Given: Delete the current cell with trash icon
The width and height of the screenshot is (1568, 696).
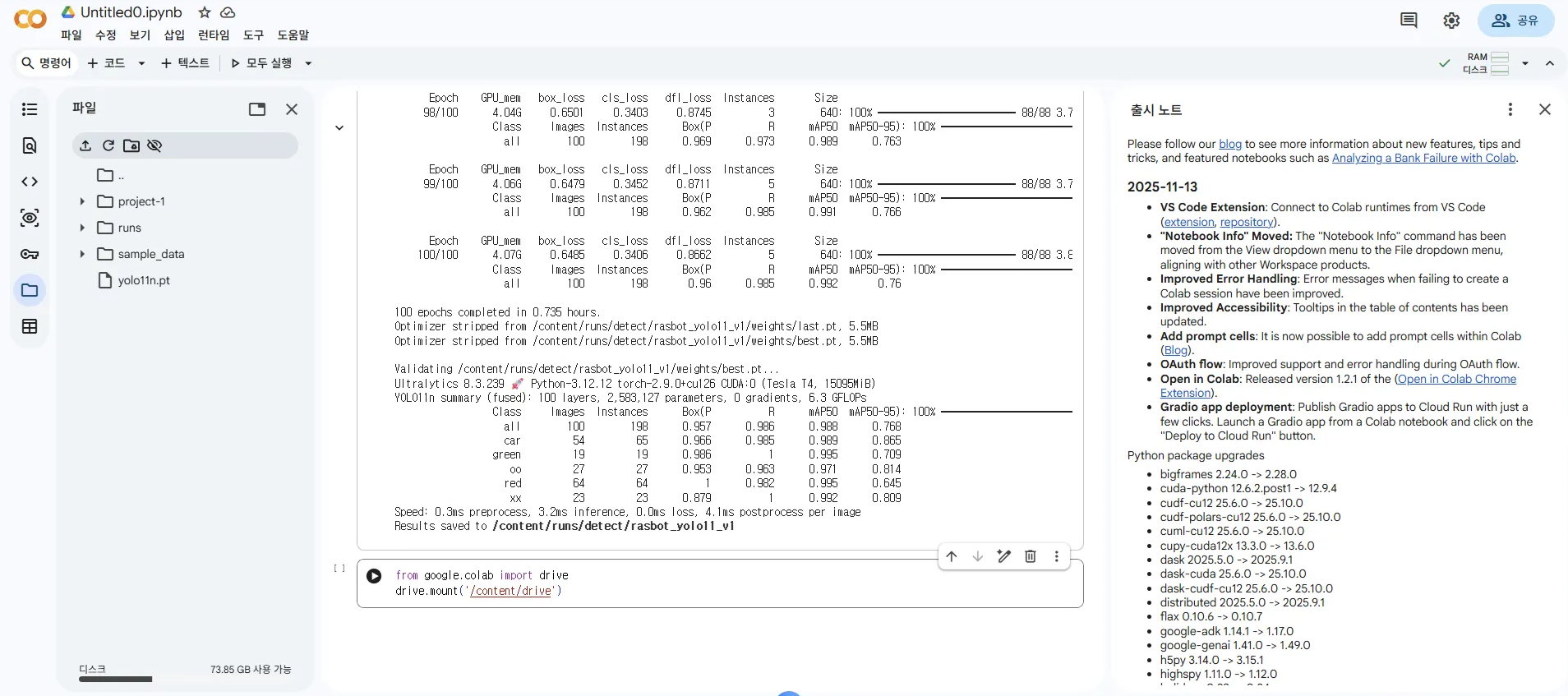Looking at the screenshot, I should point(1030,556).
